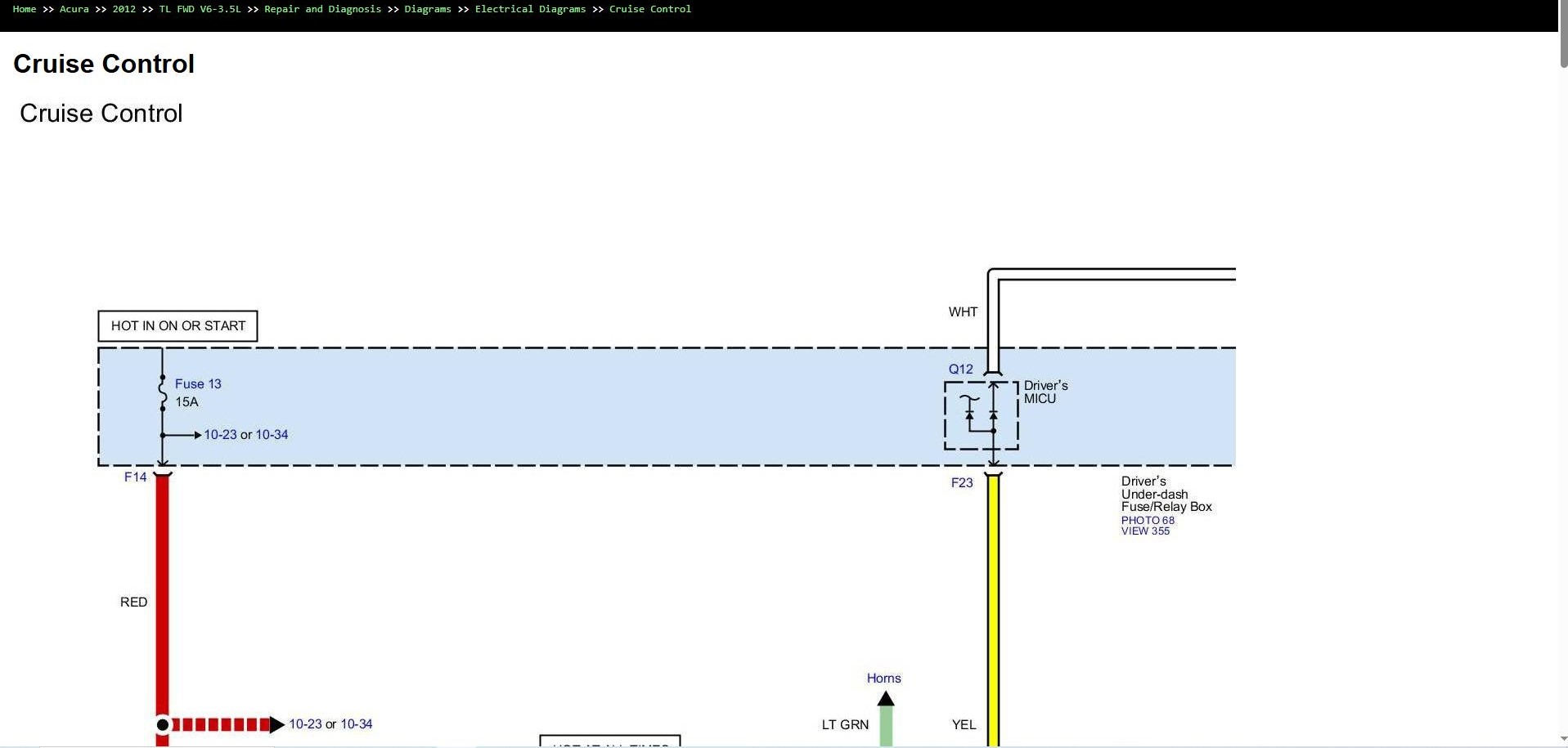1568x748 pixels.
Task: Open the Home breadcrumb link
Action: point(25,9)
